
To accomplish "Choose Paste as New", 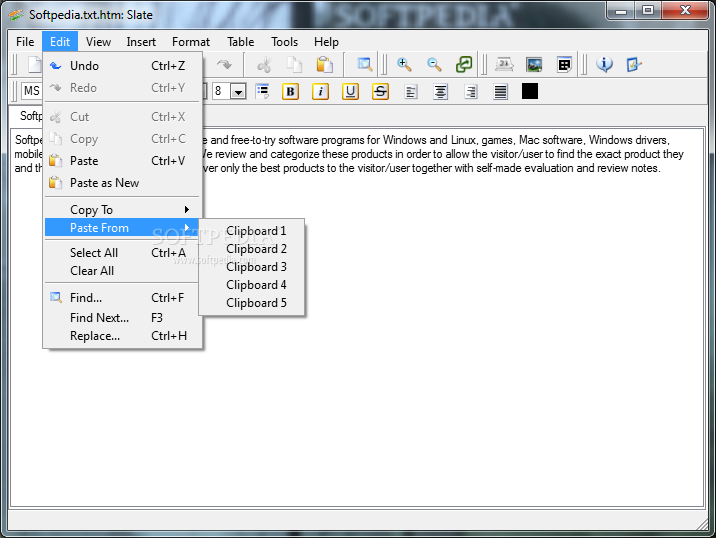I will [122, 183].
